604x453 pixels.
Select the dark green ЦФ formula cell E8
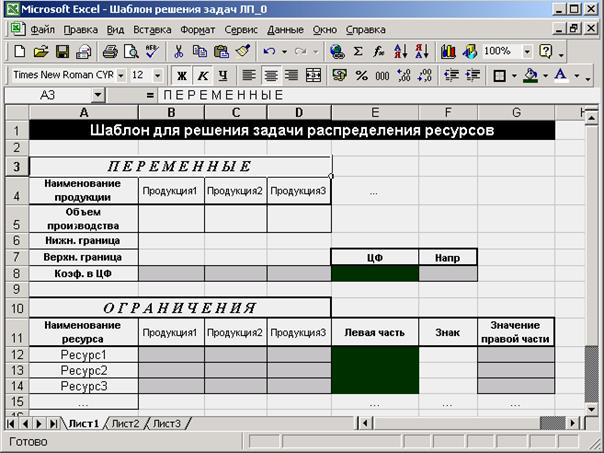click(x=375, y=273)
